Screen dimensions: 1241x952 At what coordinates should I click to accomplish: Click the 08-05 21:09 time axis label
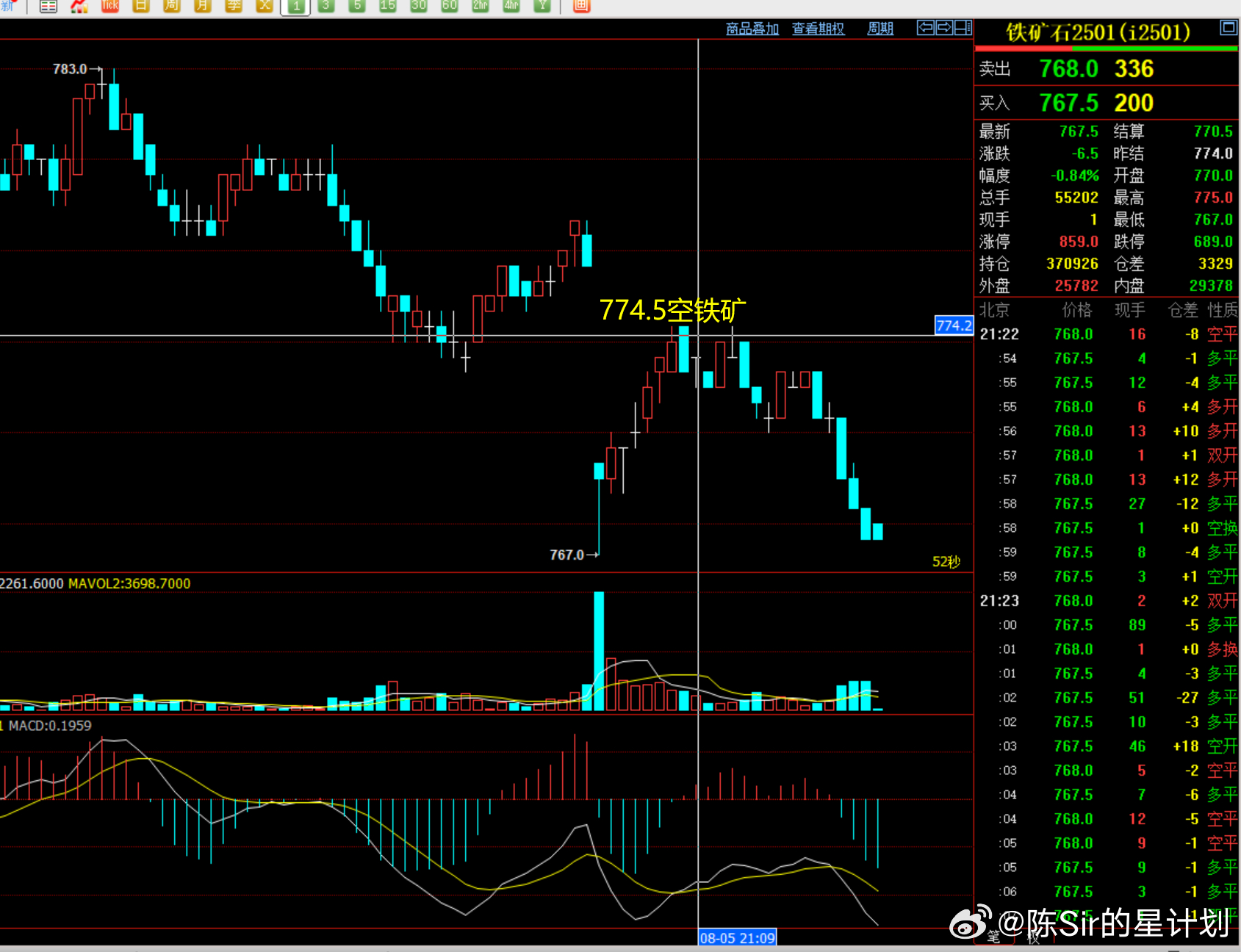pyautogui.click(x=737, y=938)
